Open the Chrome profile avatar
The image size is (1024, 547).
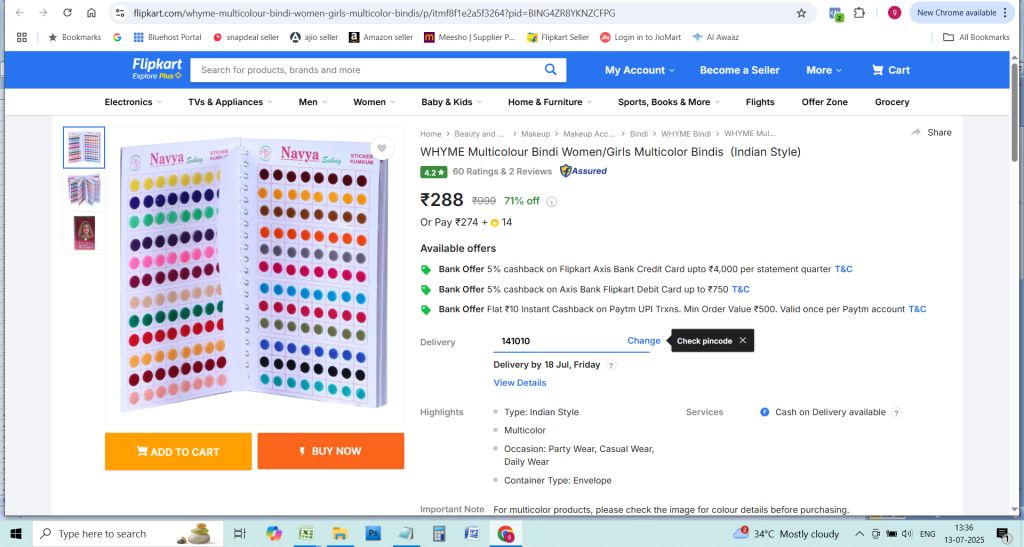[x=894, y=12]
